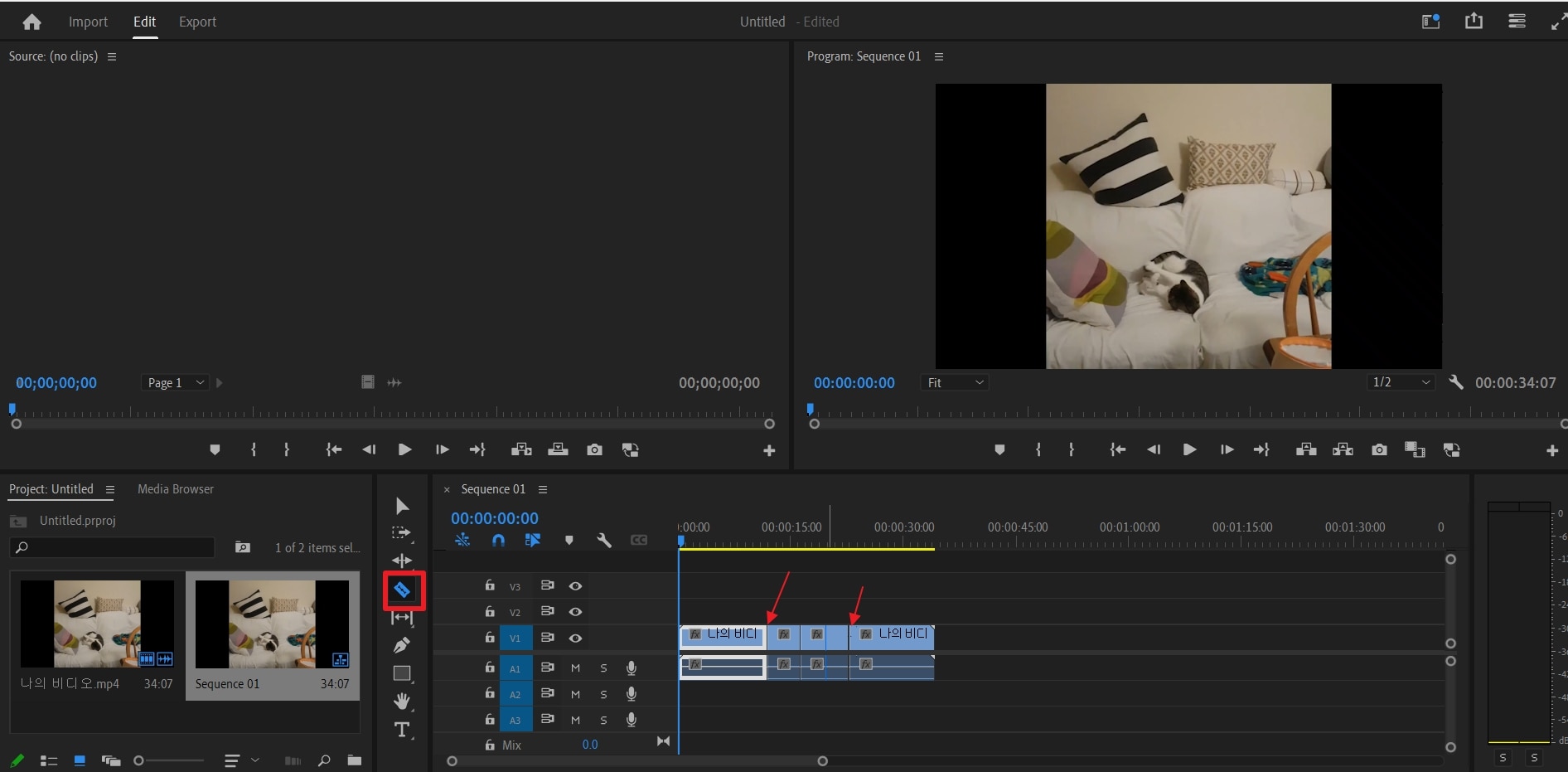
Task: Select the Slip tool
Action: (402, 618)
